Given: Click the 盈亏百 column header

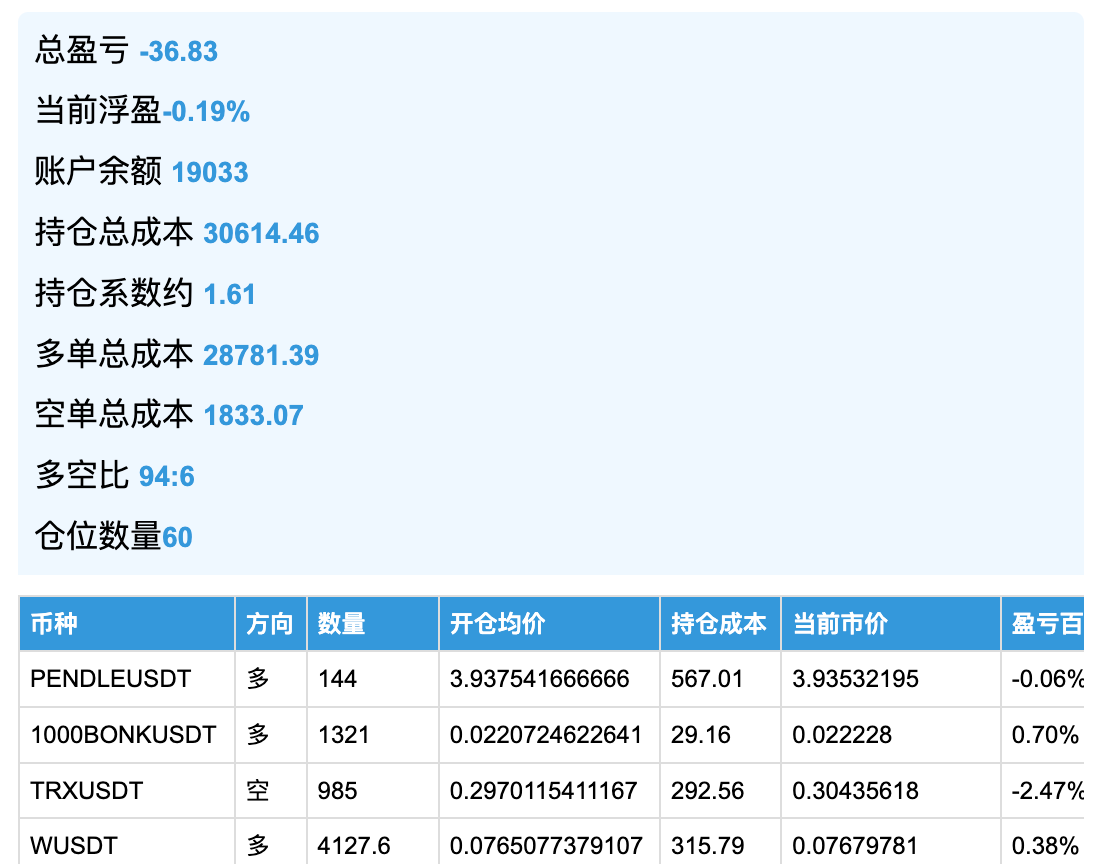Looking at the screenshot, I should [x=1043, y=623].
